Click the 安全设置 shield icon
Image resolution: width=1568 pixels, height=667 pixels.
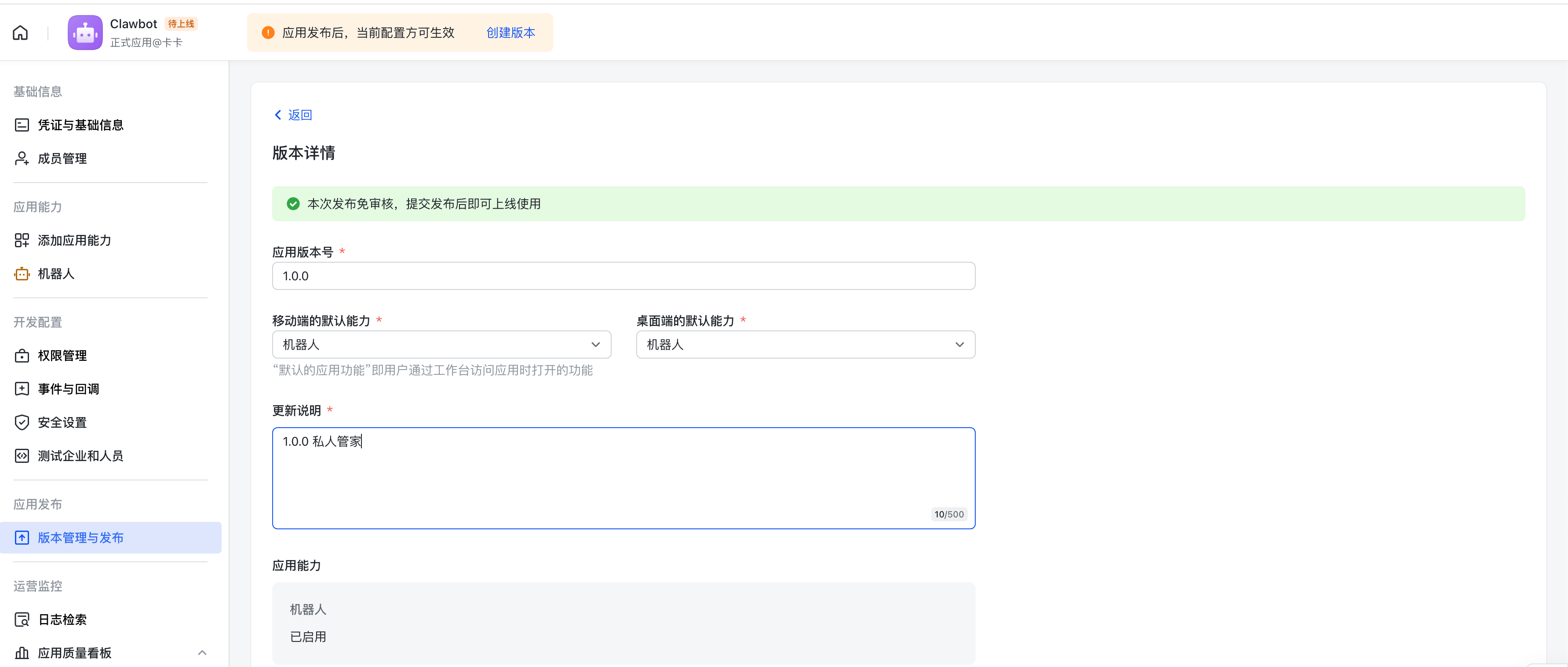[x=22, y=423]
